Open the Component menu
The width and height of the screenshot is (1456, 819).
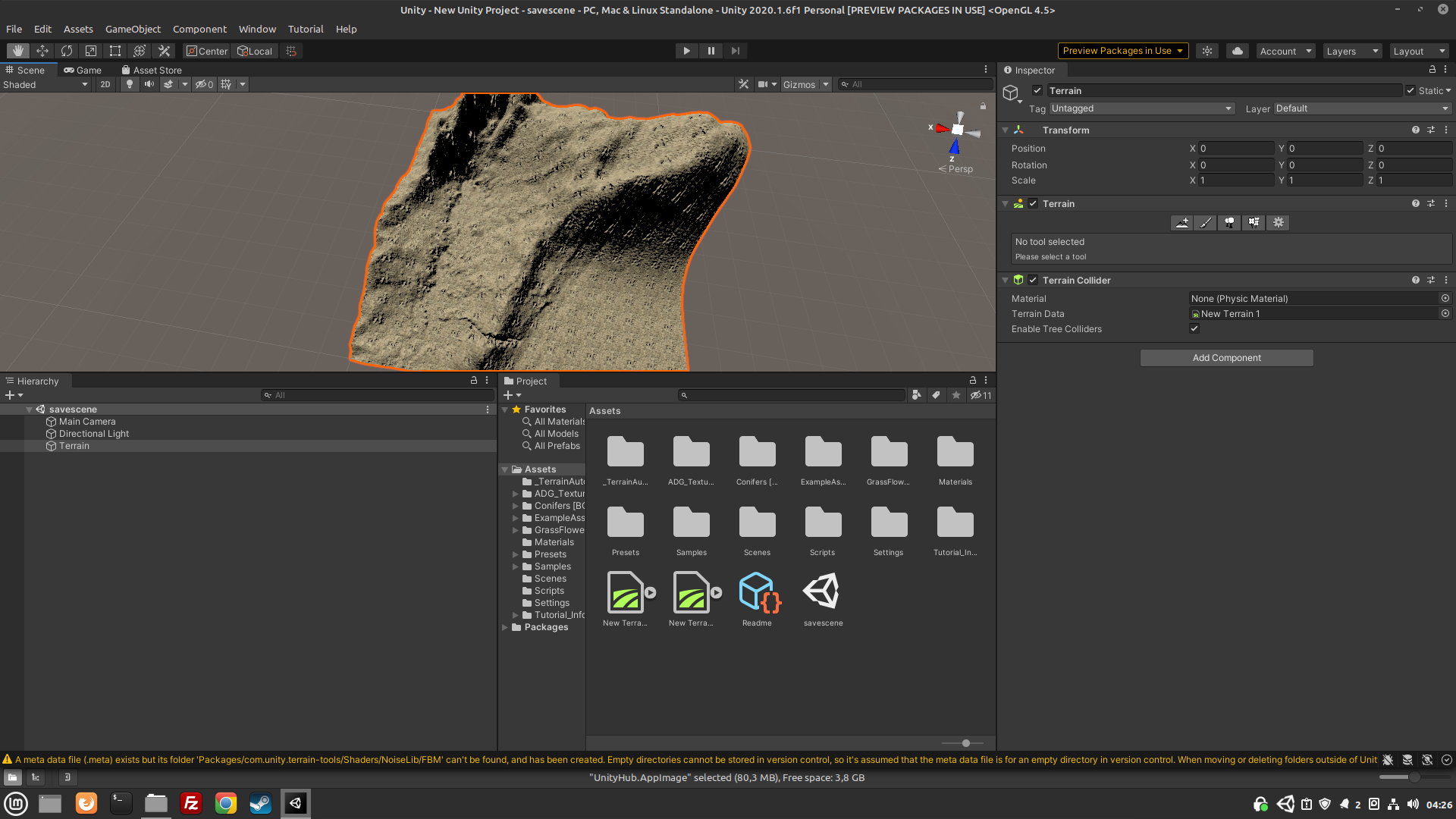point(199,29)
